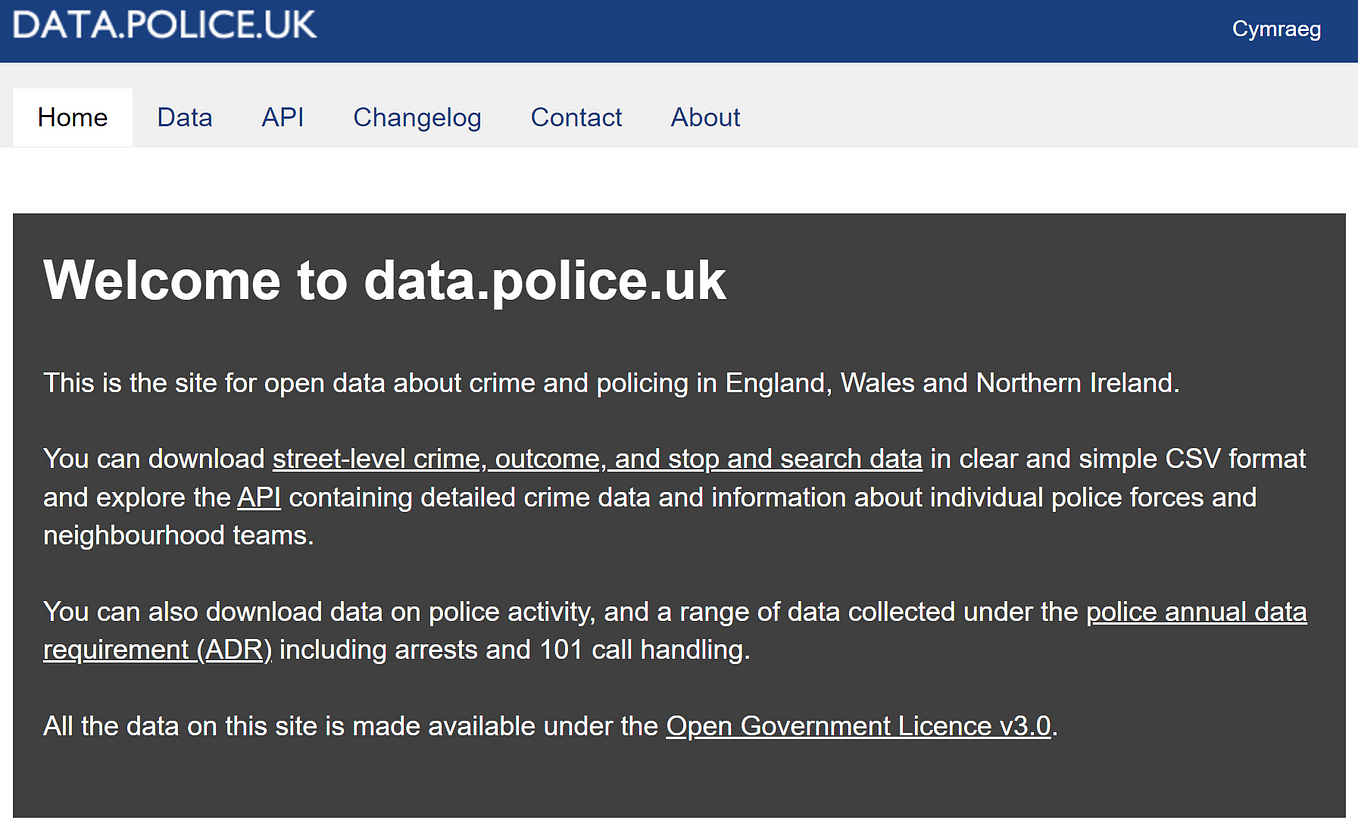The height and width of the screenshot is (835, 1358).
Task: Open the Open Government Licence v3.0 link
Action: (x=858, y=725)
